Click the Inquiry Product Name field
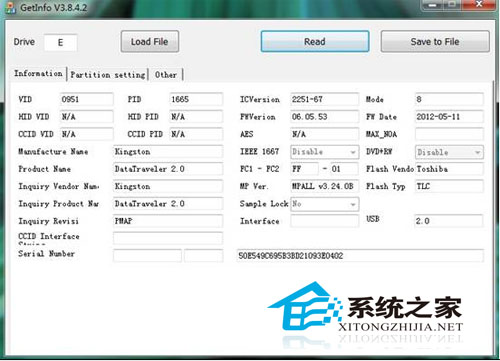The height and width of the screenshot is (361, 500). [x=168, y=204]
